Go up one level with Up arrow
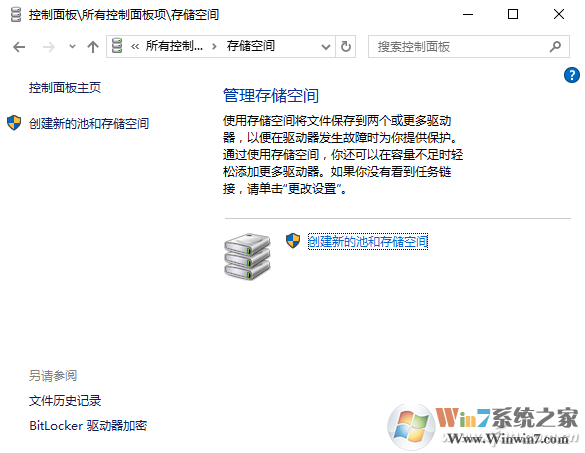585x453 pixels. (x=93, y=47)
